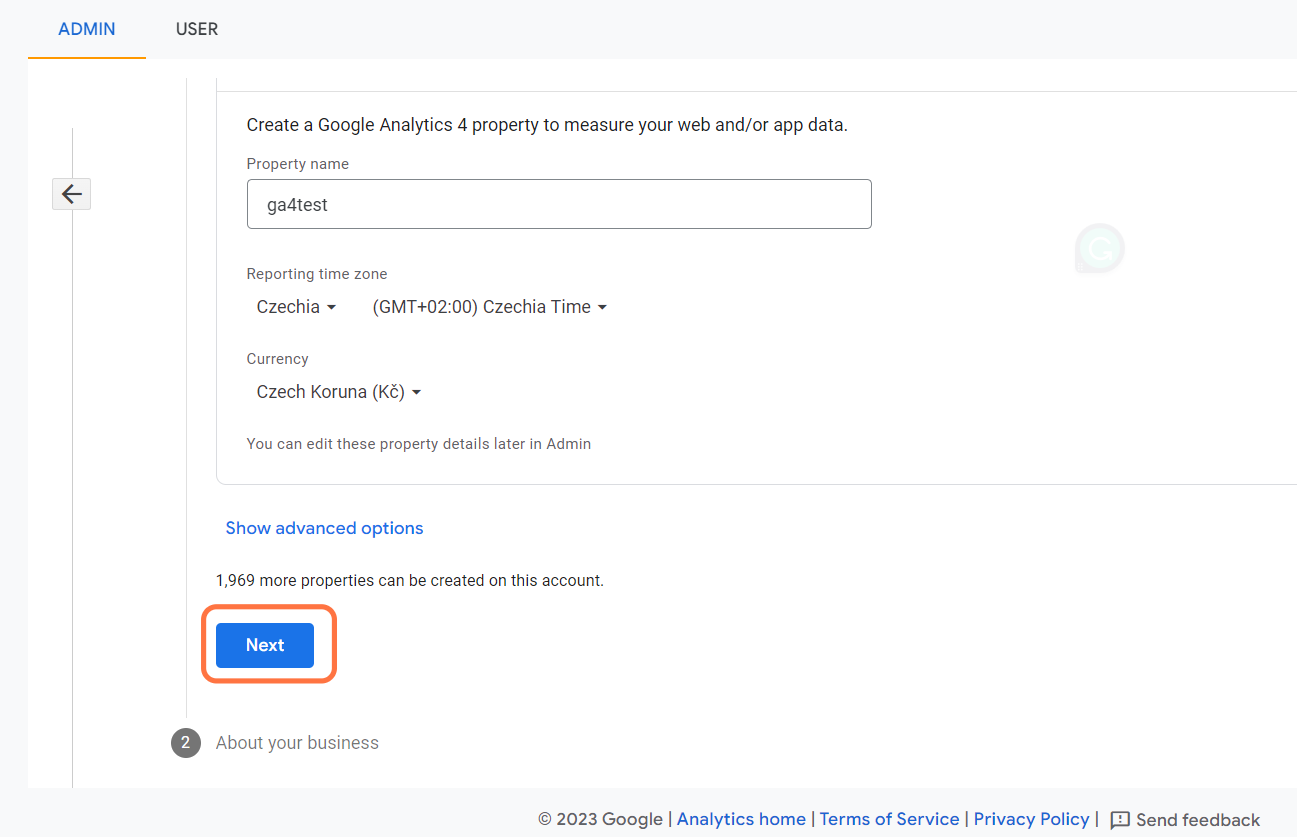Click the '1,969 more properties' message

coord(410,580)
